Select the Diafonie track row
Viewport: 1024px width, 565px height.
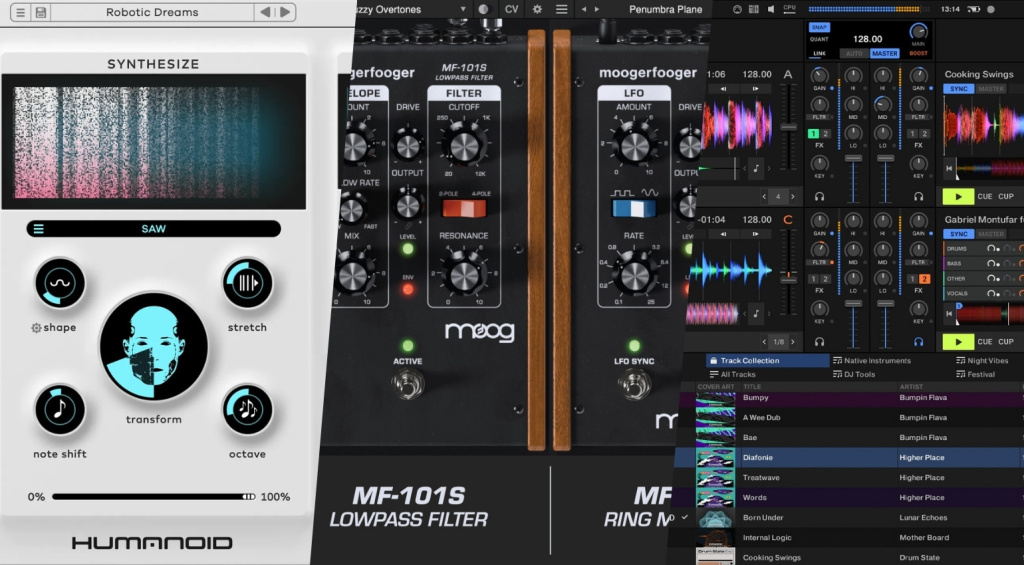pos(849,457)
